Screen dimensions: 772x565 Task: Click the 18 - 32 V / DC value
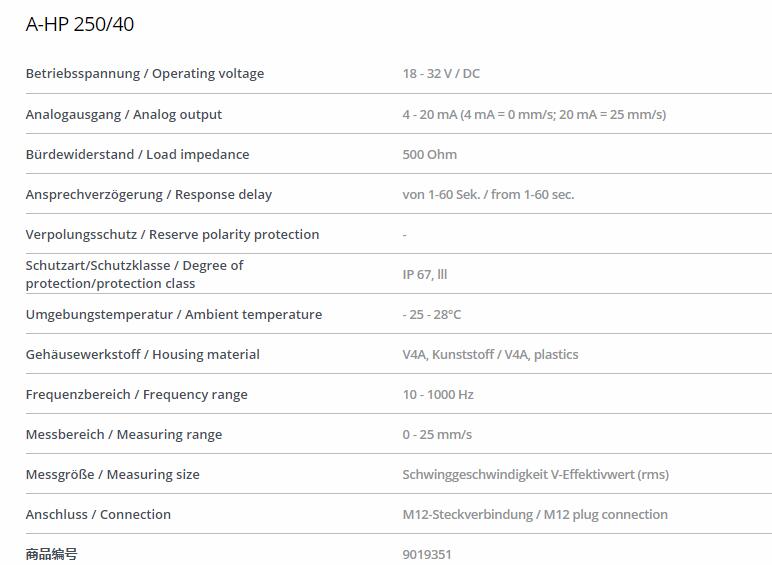pyautogui.click(x=441, y=74)
